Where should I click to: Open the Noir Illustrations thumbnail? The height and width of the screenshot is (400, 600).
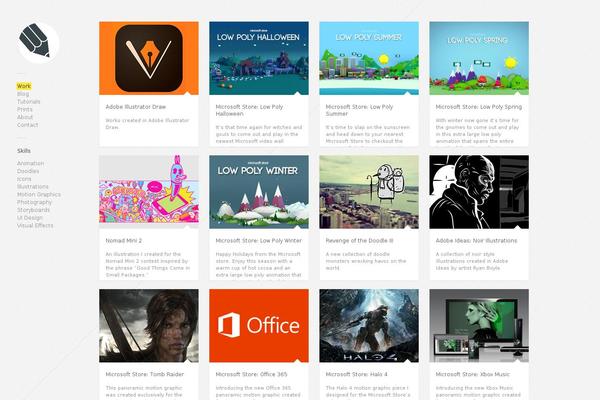[x=479, y=192]
